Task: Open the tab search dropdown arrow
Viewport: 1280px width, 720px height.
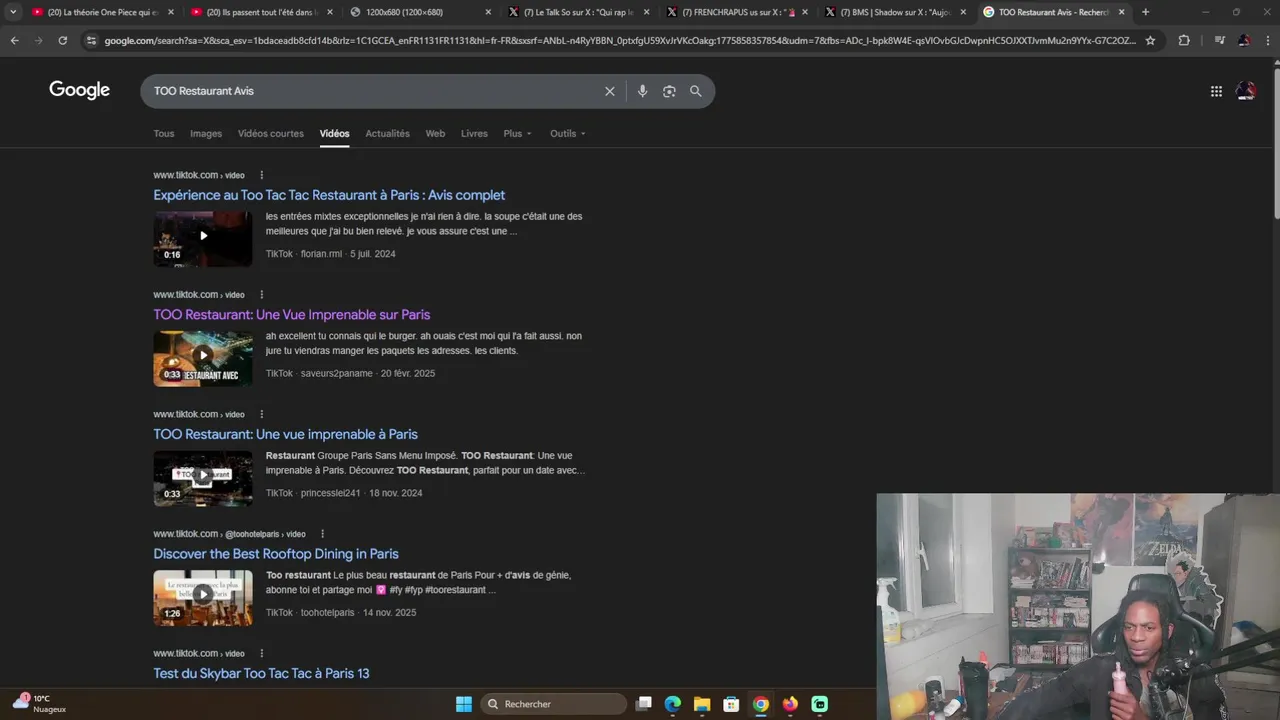Action: pos(13,12)
